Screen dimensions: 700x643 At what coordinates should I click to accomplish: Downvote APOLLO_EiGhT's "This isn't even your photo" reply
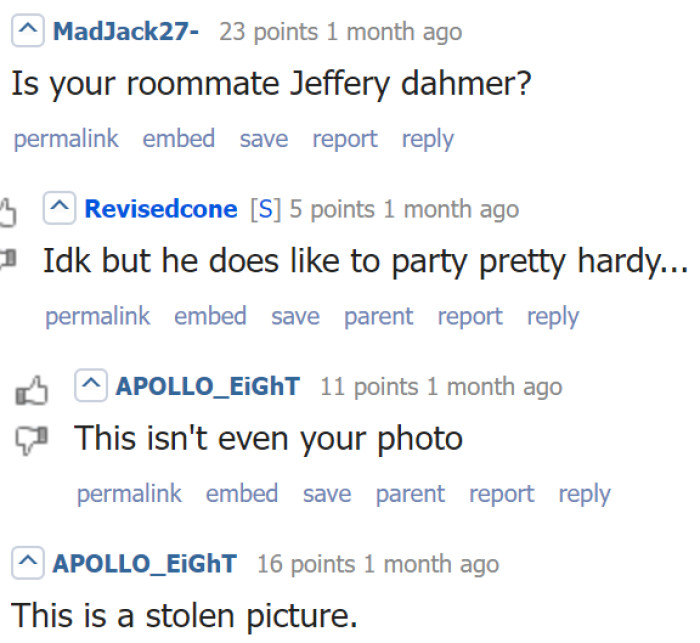[31, 438]
